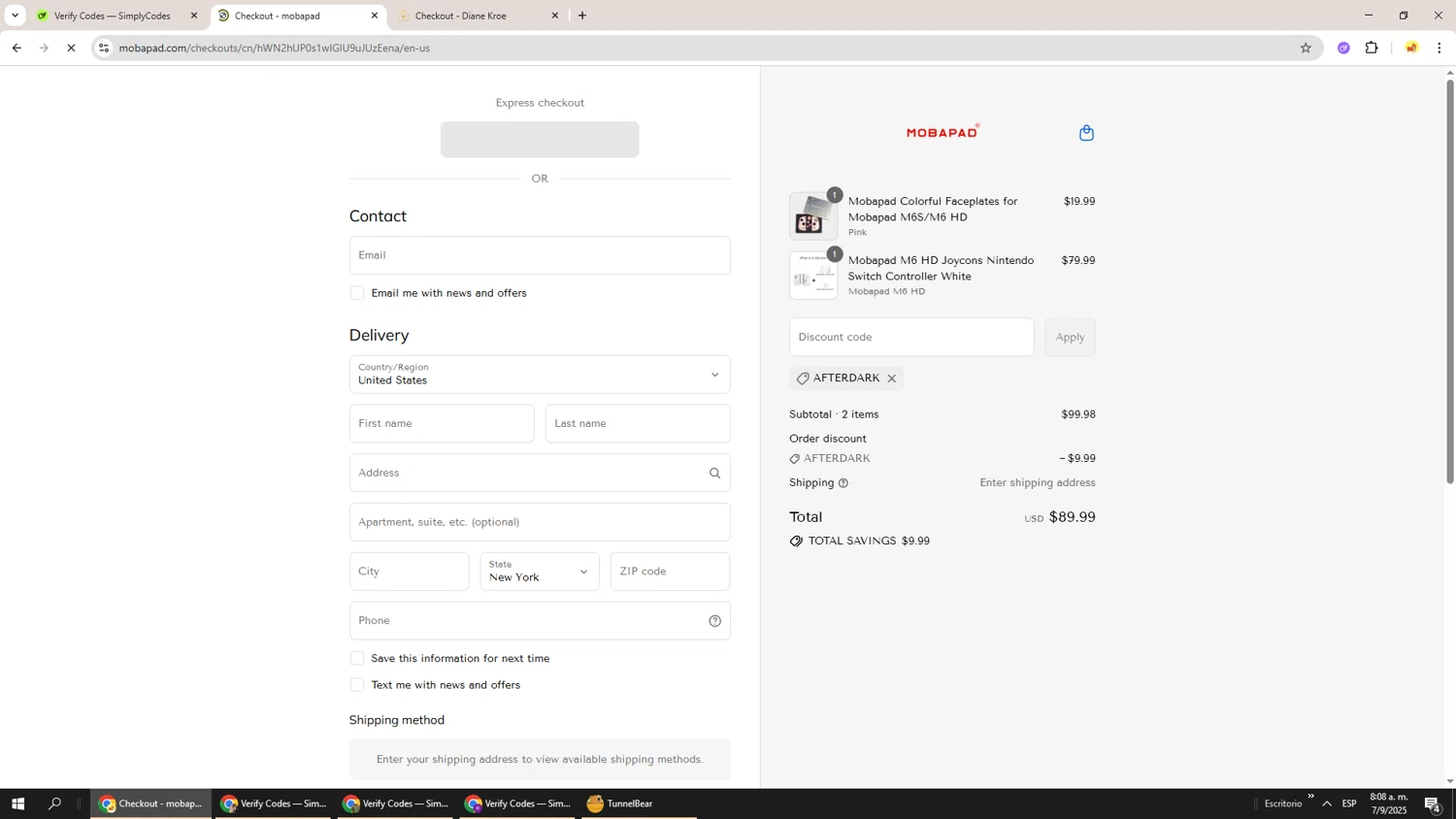Open the phone field help icon
1456x819 pixels.
click(x=714, y=621)
